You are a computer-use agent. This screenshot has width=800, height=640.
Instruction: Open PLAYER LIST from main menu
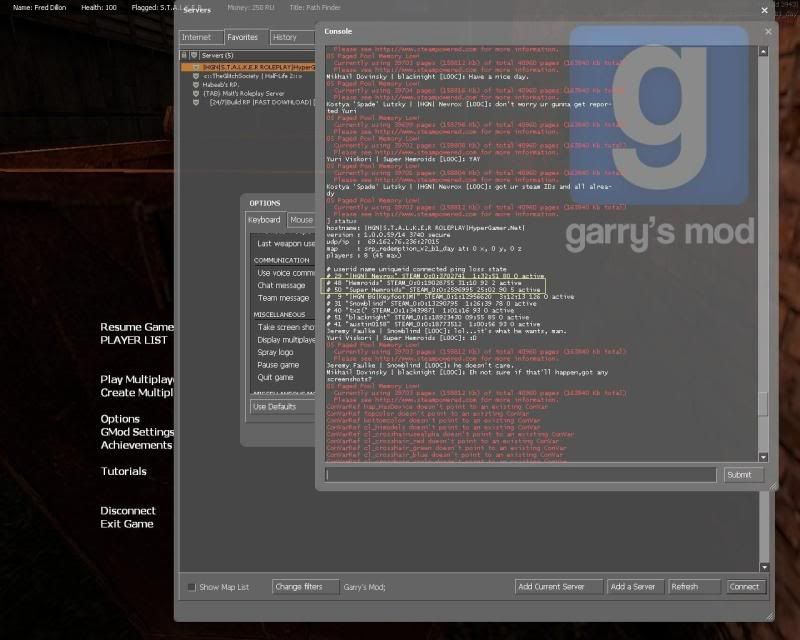tap(134, 340)
